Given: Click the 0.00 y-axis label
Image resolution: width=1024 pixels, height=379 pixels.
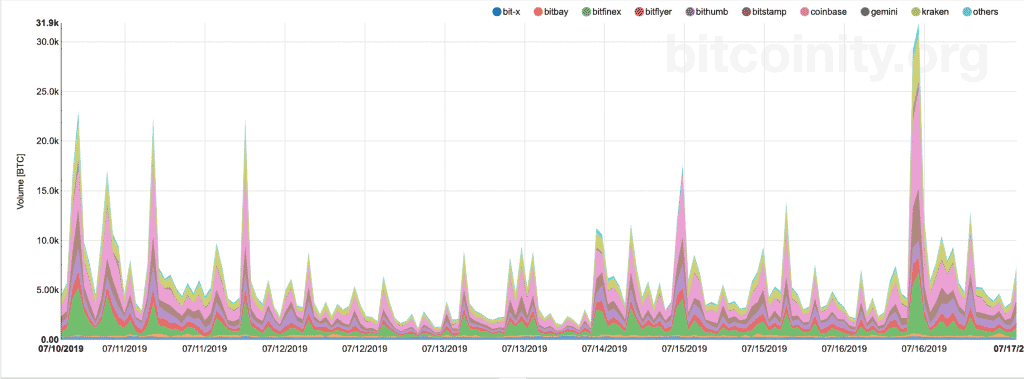Looking at the screenshot, I should coord(50,340).
